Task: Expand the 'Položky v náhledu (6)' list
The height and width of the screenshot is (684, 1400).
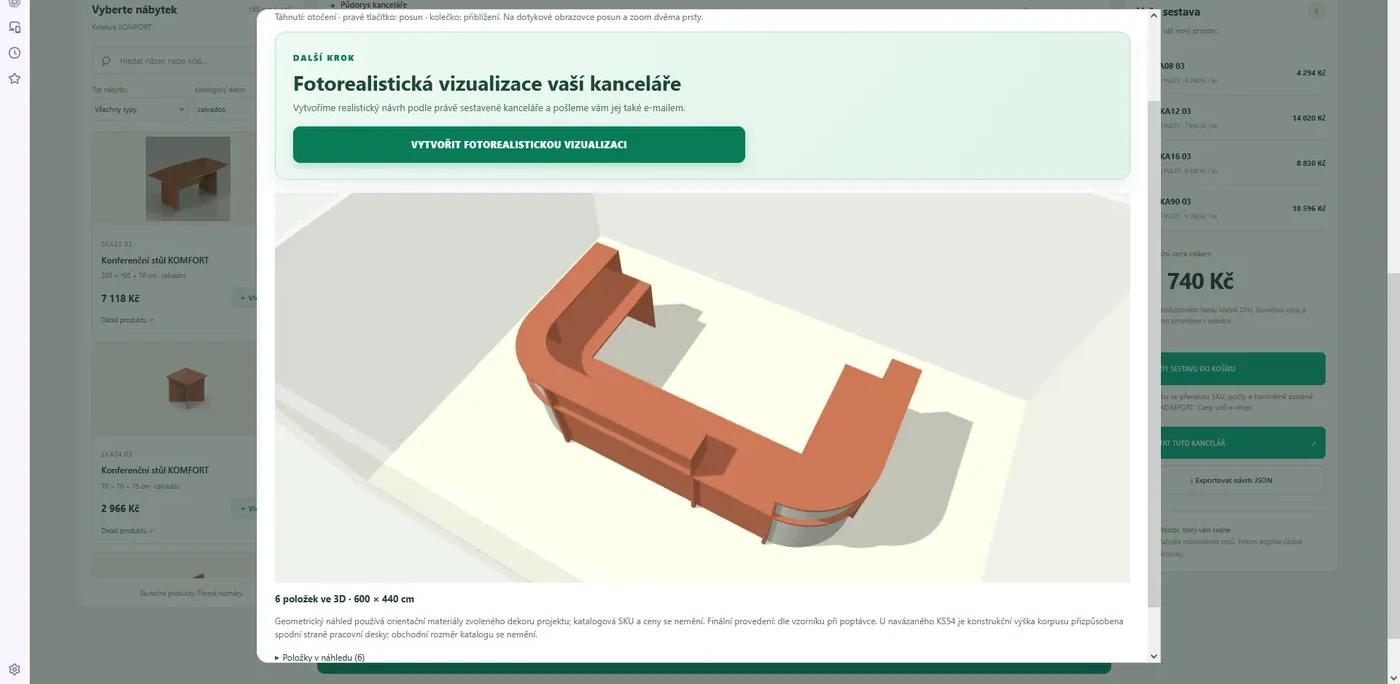Action: 320,657
